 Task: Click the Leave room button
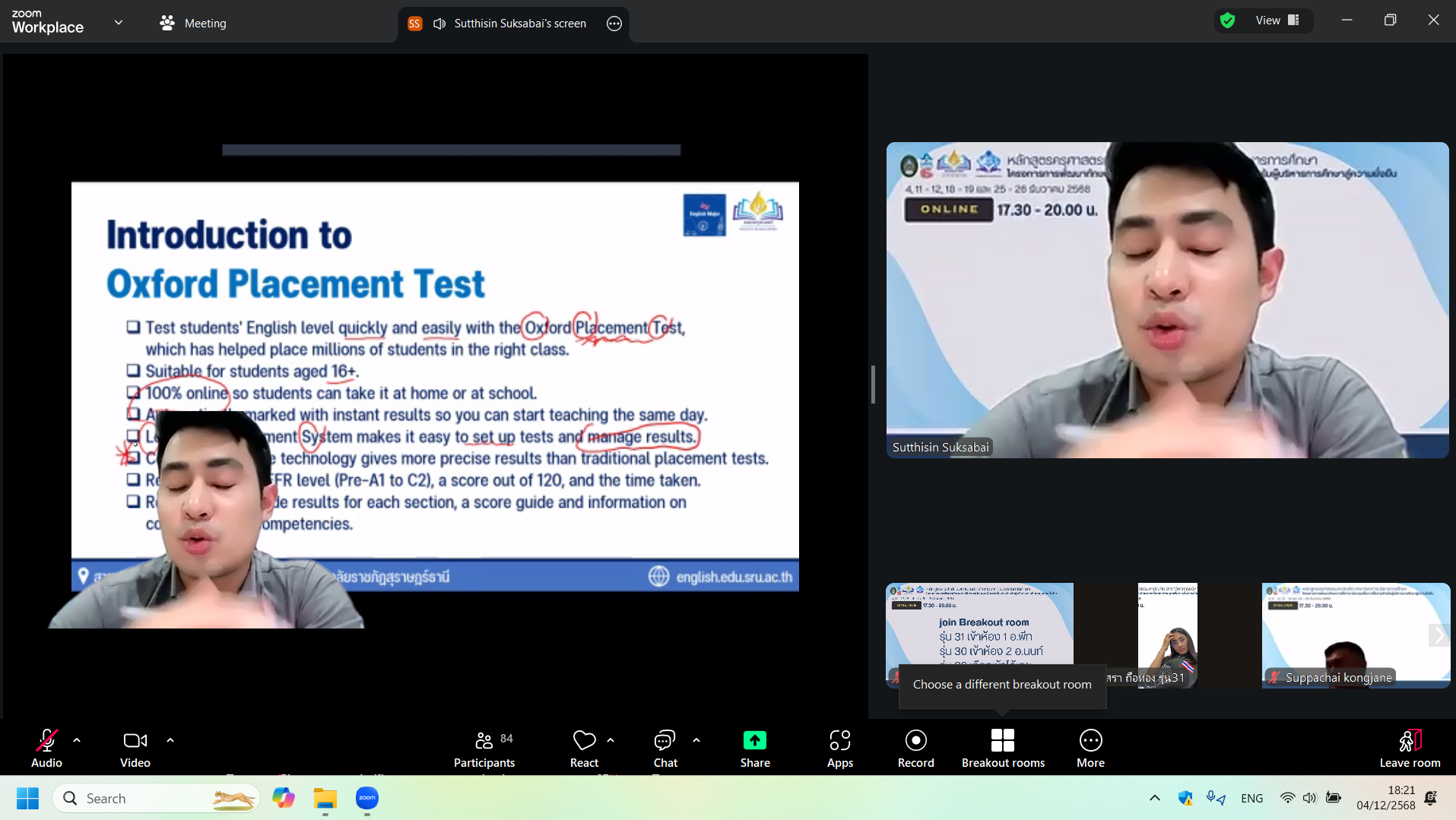tap(1409, 748)
